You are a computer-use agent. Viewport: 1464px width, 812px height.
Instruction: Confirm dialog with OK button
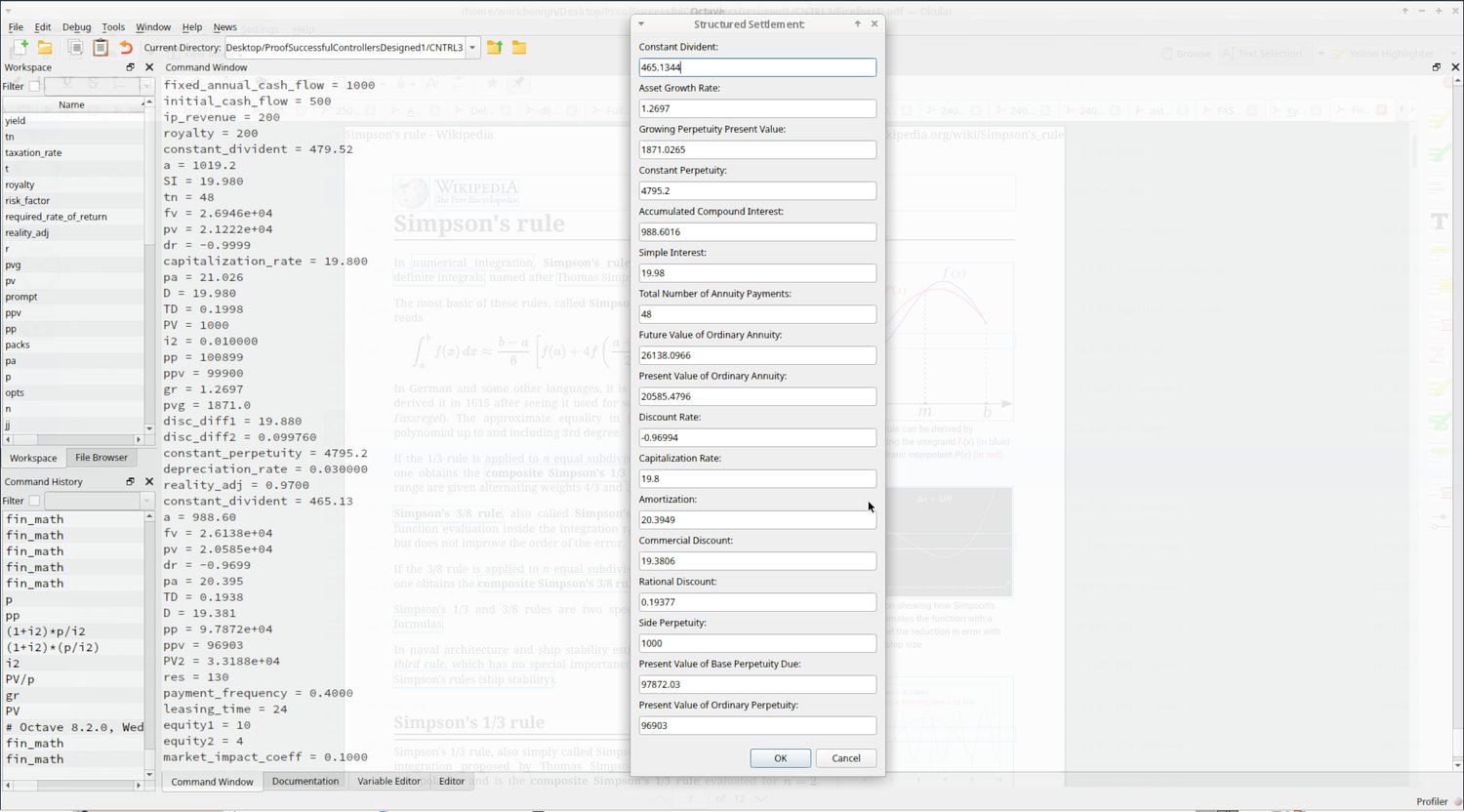pos(780,757)
